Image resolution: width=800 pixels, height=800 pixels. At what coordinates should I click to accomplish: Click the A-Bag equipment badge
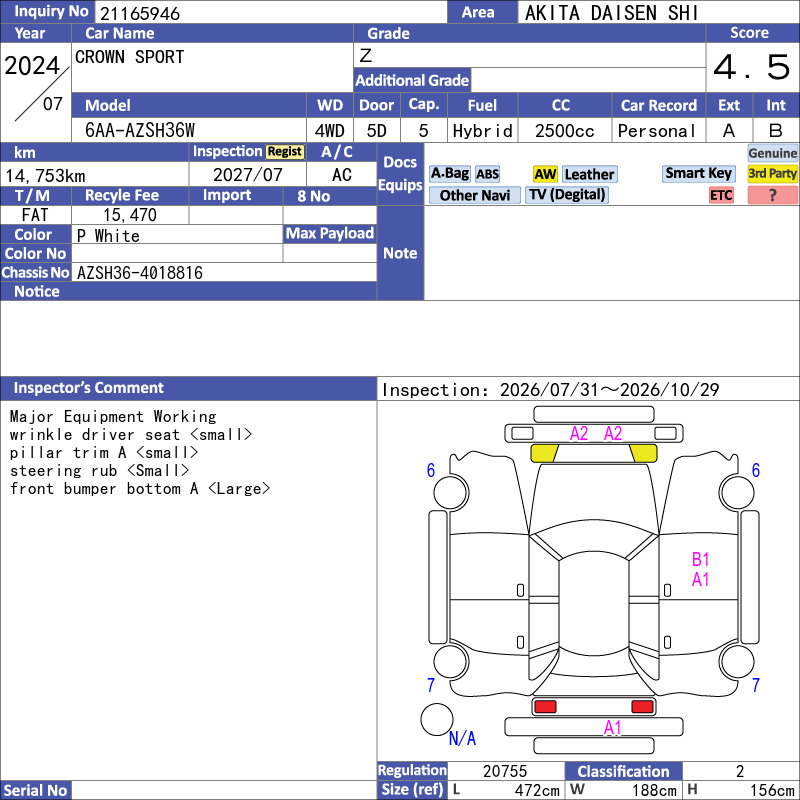pyautogui.click(x=449, y=174)
